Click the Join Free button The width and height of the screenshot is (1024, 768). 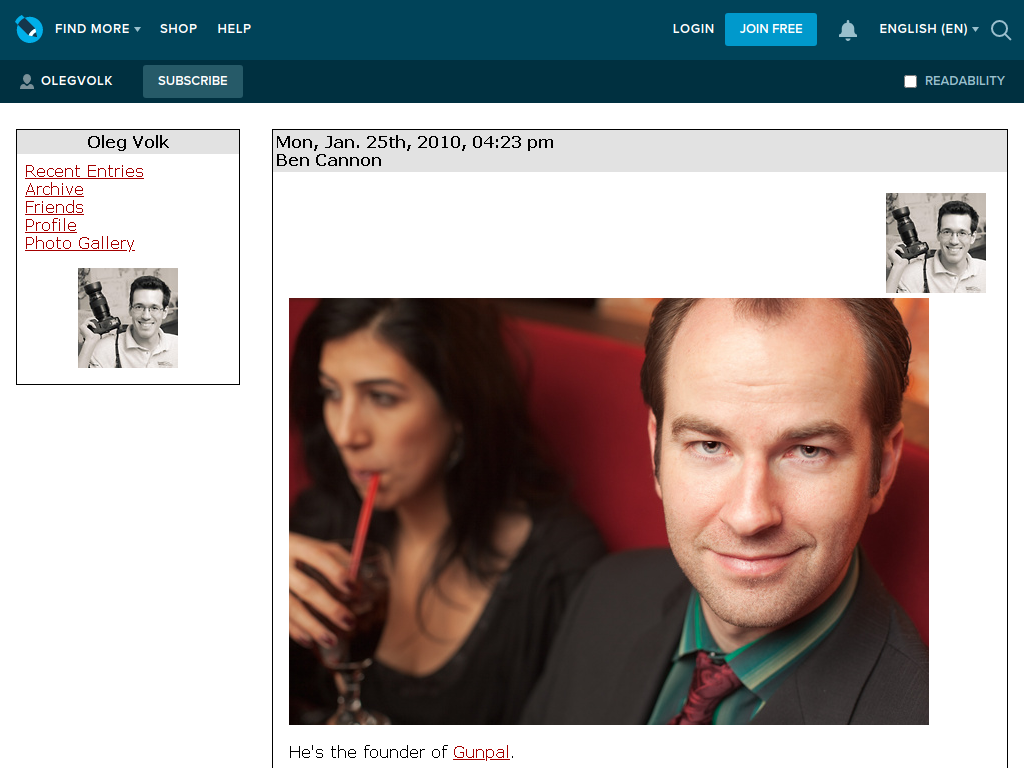click(771, 29)
